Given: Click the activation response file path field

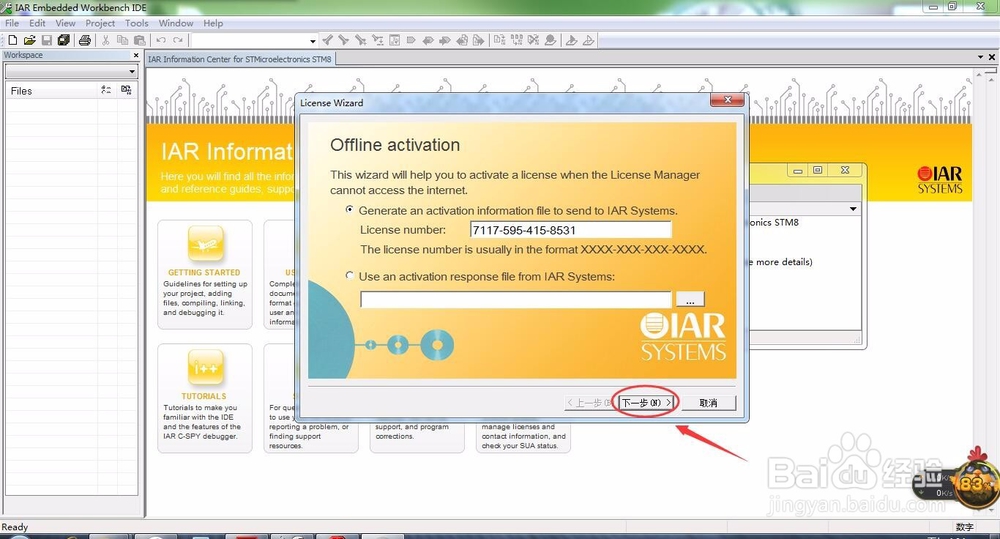Looking at the screenshot, I should (516, 299).
